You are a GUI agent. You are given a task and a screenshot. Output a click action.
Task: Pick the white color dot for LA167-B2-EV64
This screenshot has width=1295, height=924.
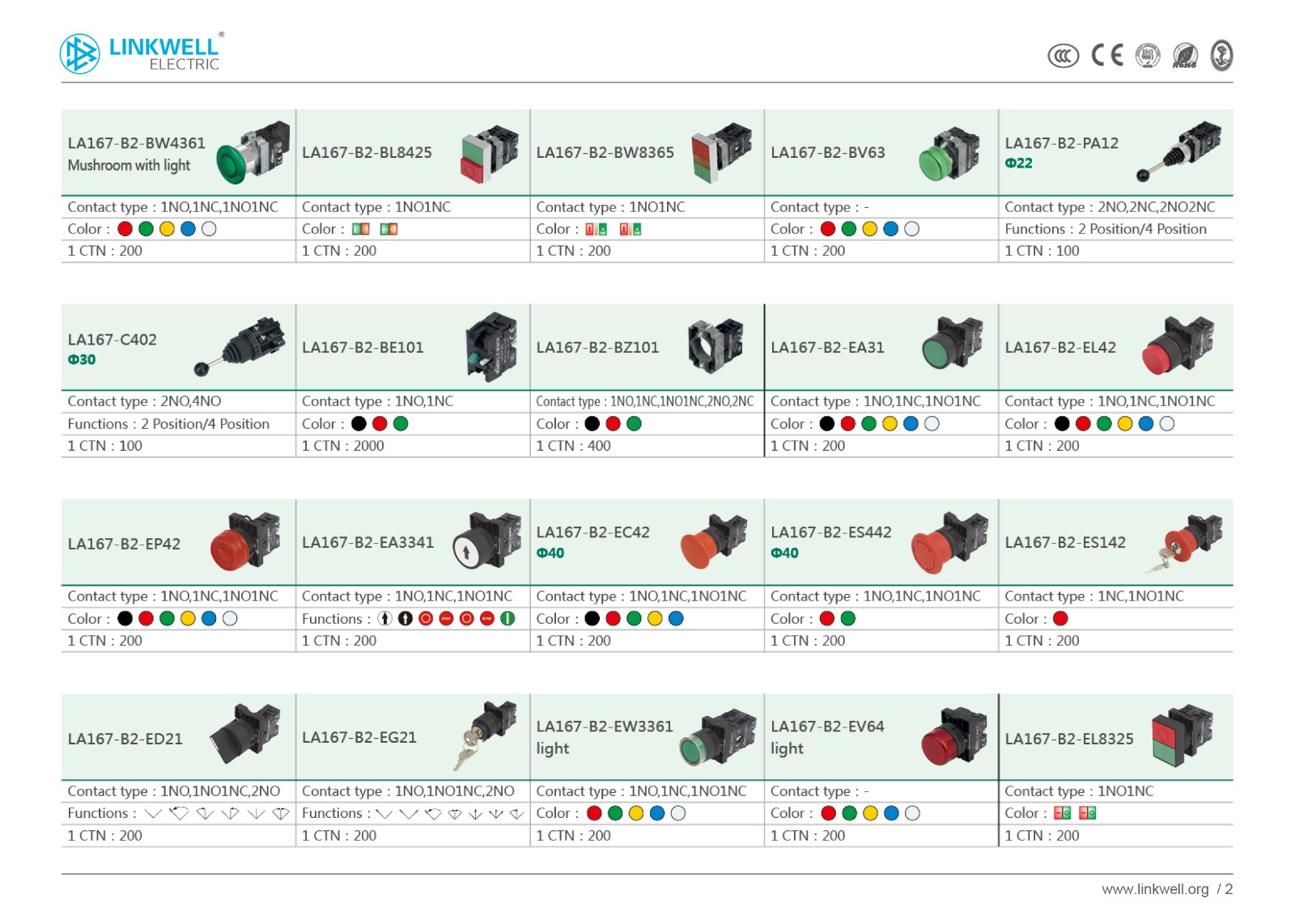click(x=913, y=813)
